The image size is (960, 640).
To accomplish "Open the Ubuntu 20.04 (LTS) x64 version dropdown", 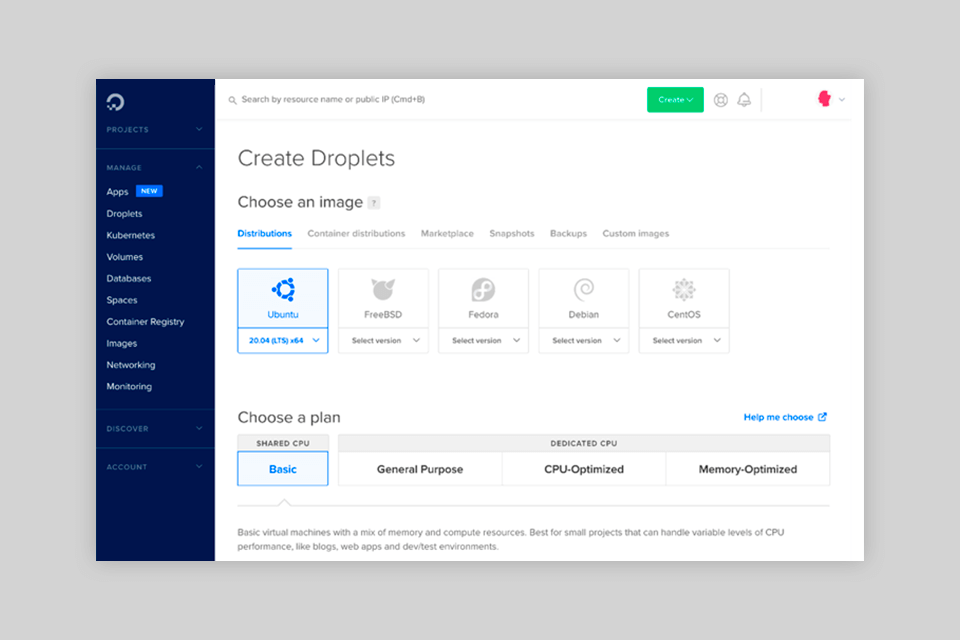I will tap(283, 341).
